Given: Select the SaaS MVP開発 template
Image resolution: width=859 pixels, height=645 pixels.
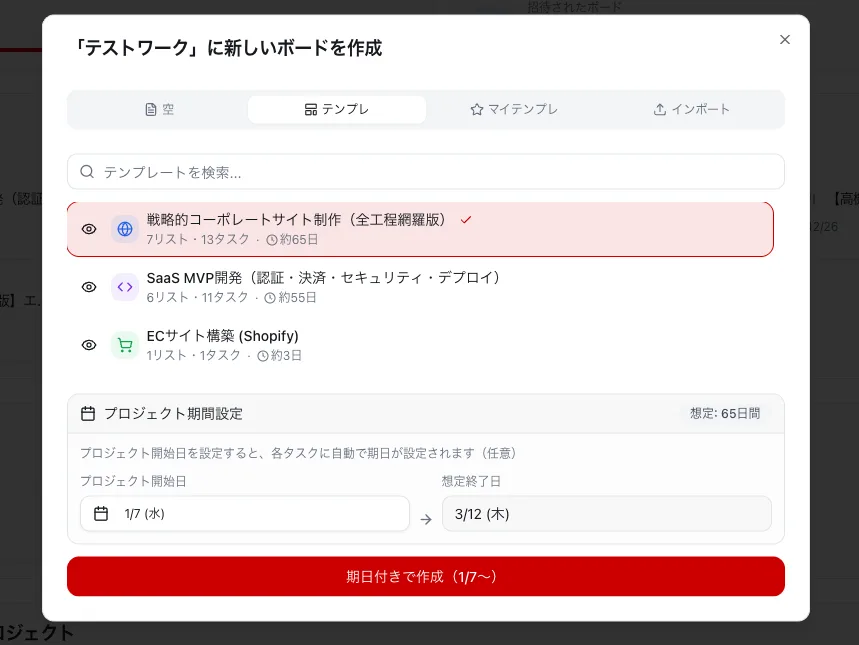Looking at the screenshot, I should (x=420, y=287).
